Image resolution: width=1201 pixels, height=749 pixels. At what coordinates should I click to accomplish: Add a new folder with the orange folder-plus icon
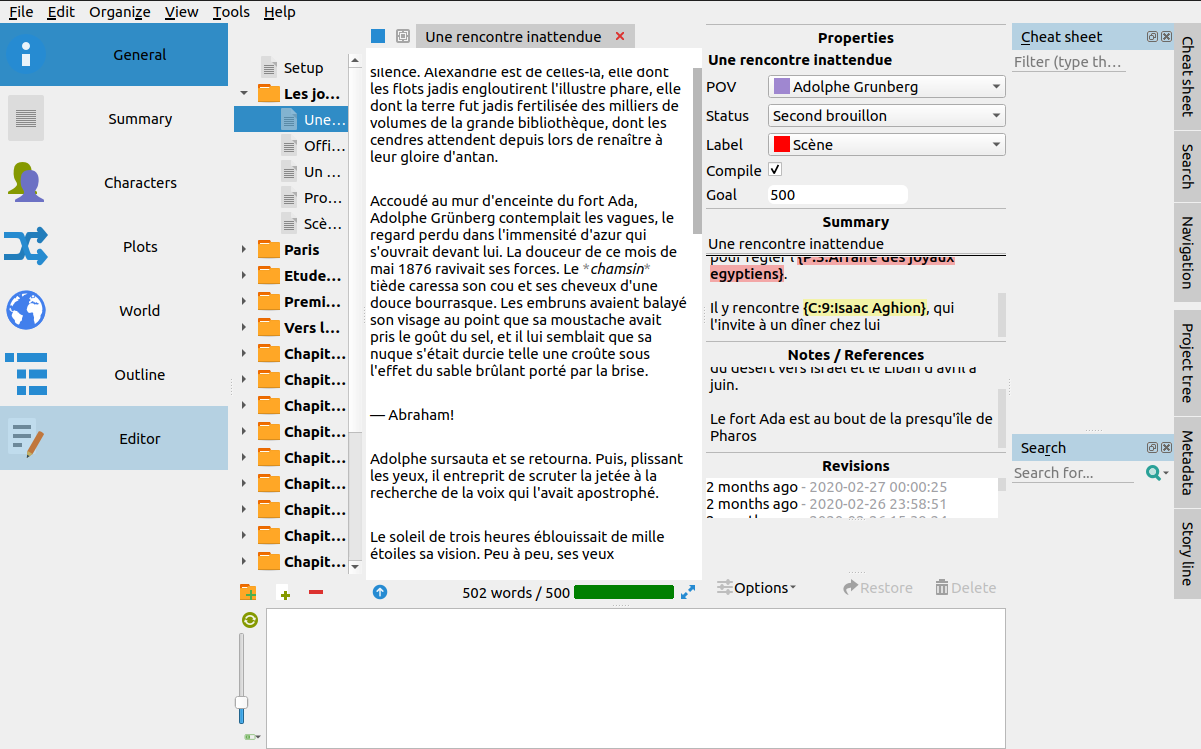tap(247, 591)
